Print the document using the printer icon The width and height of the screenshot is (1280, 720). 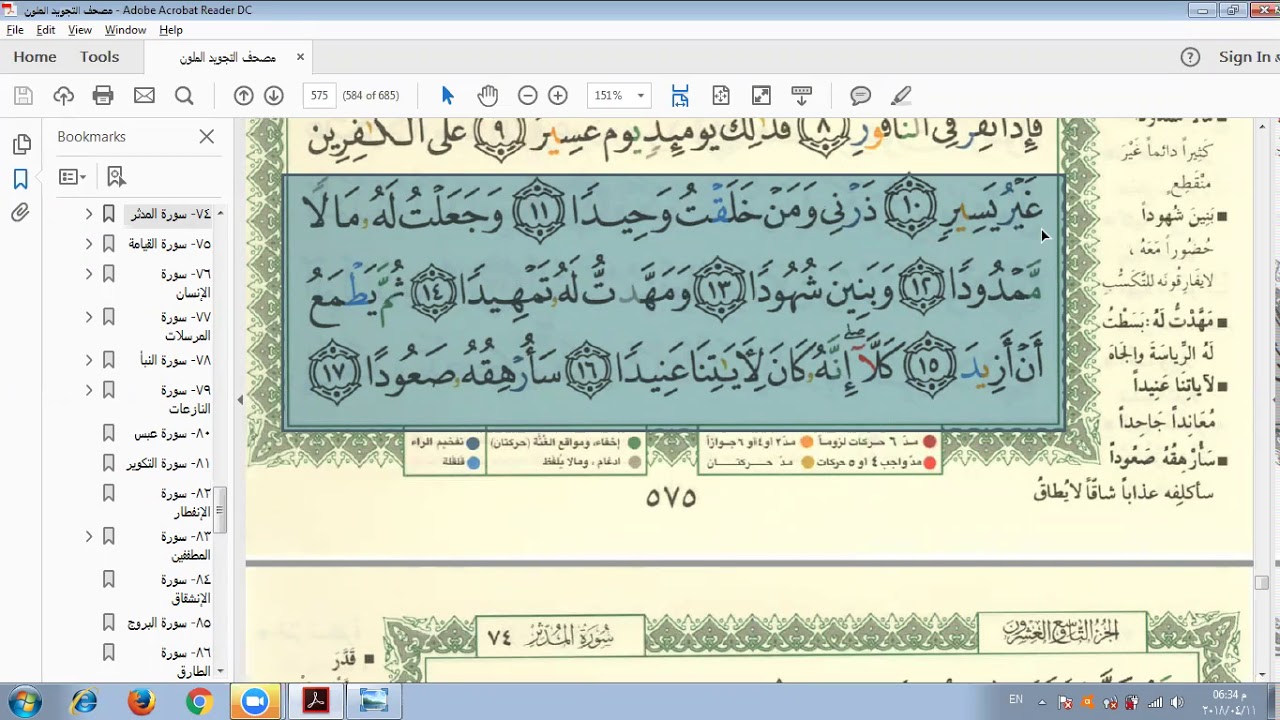tap(103, 96)
